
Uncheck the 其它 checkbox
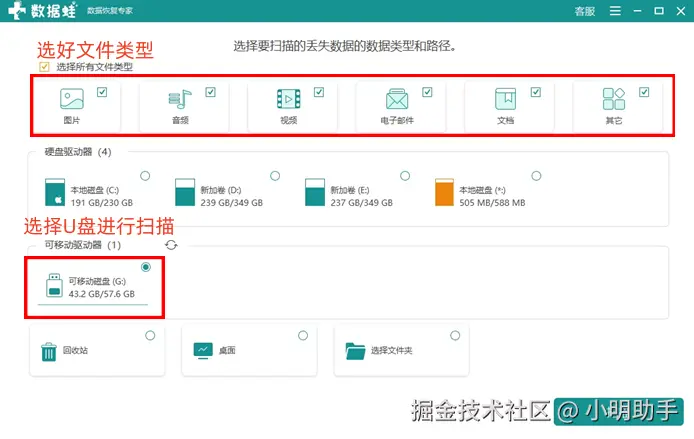coord(644,92)
